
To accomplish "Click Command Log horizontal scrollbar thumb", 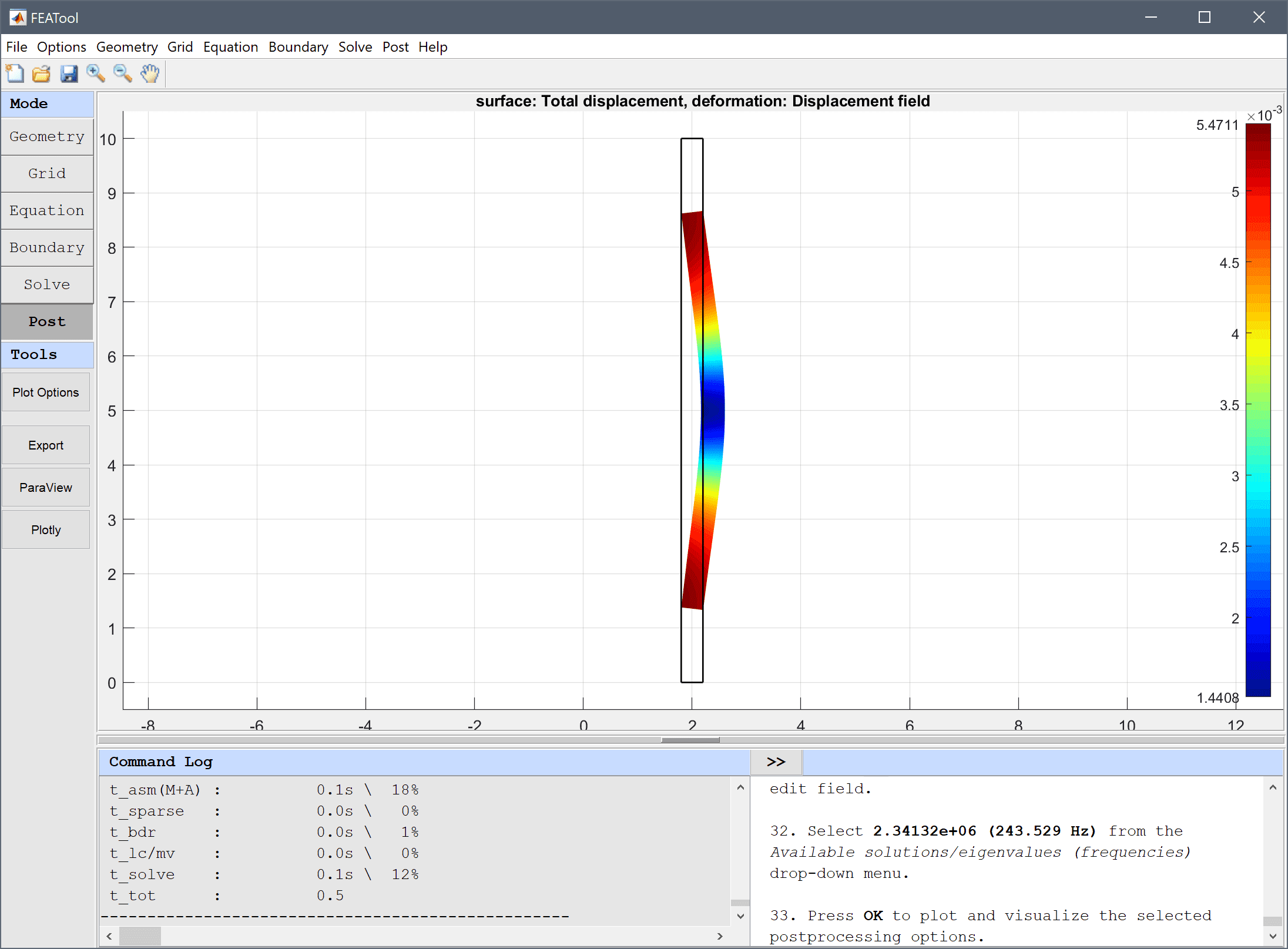I will pyautogui.click(x=140, y=936).
